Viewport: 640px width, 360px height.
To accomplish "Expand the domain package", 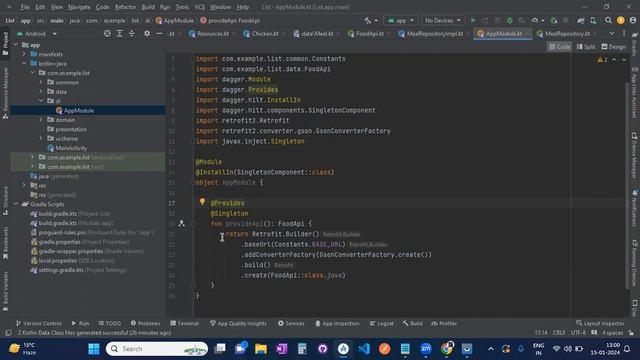I will point(41,120).
